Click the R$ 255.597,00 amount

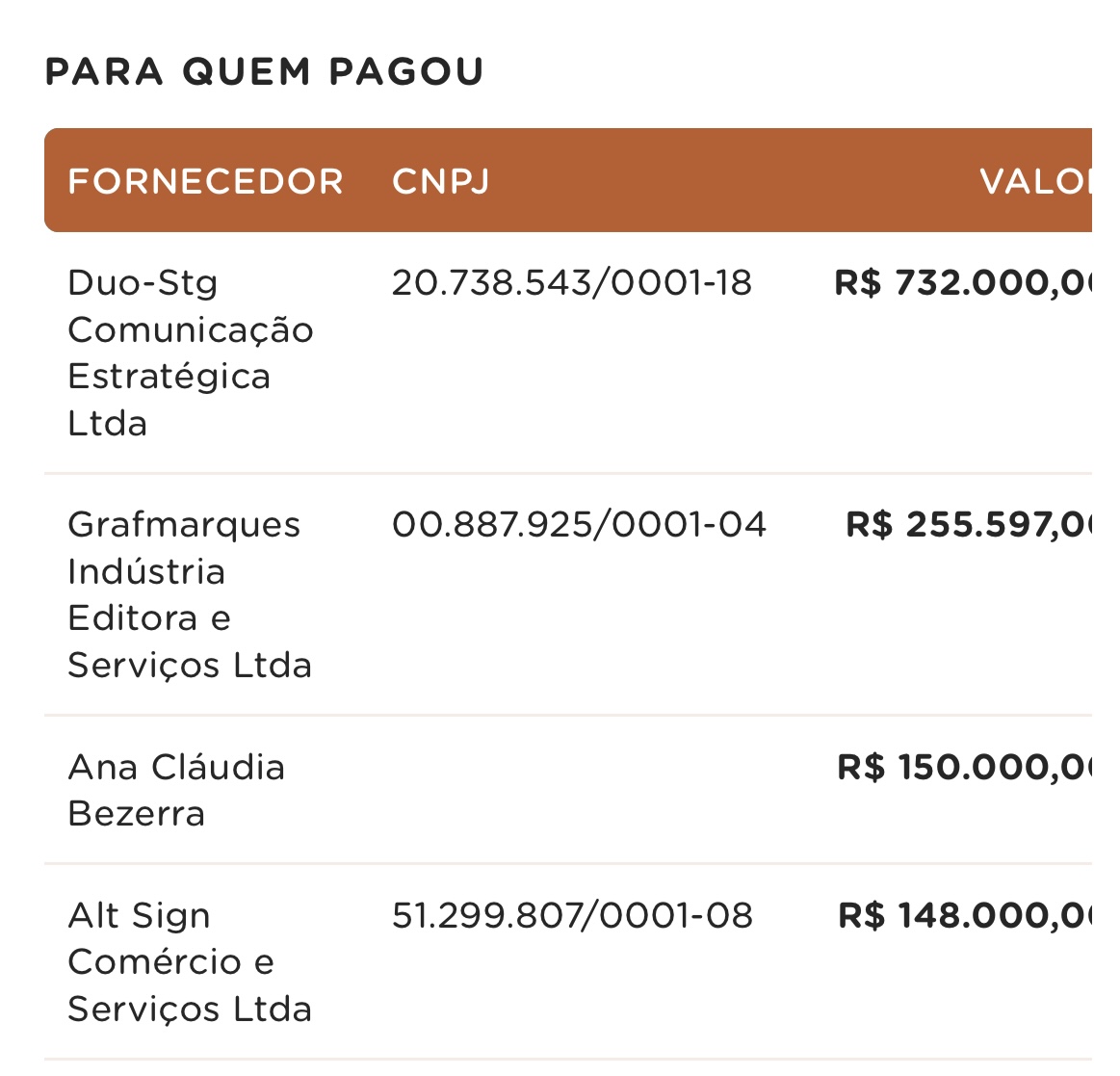[x=969, y=525]
